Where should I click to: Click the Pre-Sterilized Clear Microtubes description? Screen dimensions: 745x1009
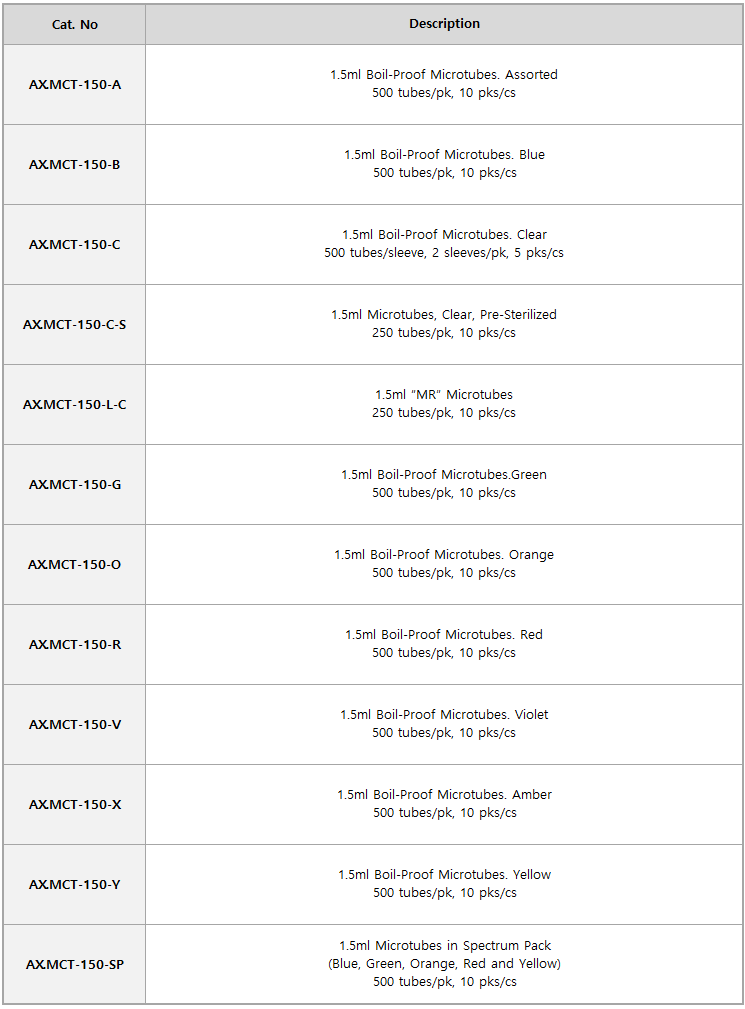pos(444,324)
